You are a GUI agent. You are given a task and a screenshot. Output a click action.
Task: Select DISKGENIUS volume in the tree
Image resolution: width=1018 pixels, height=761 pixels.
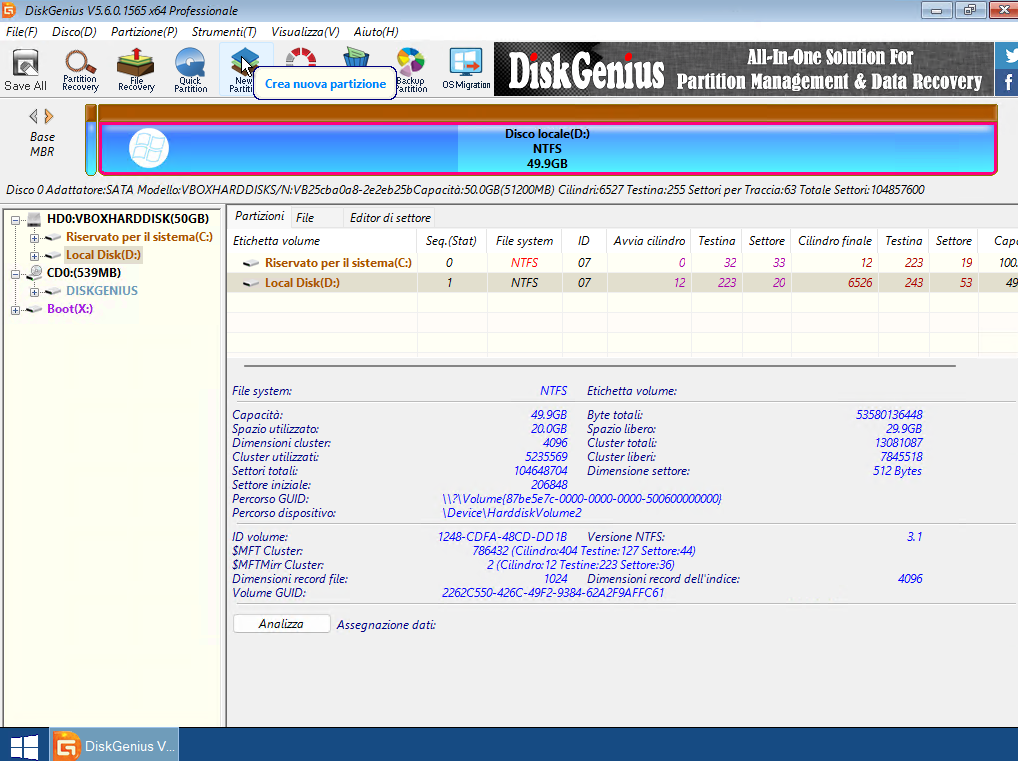(102, 291)
